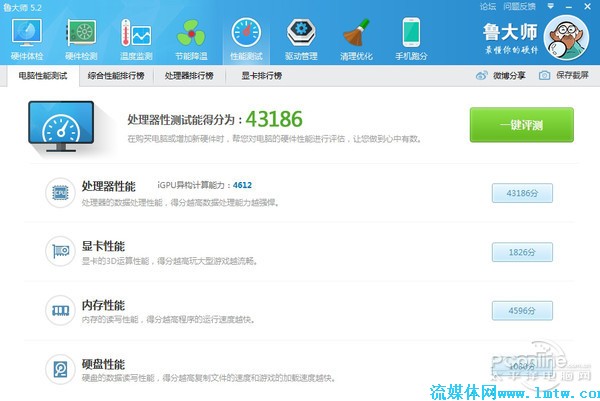The height and width of the screenshot is (401, 600).
Task: Click the 4596分 memory score button
Action: [521, 312]
